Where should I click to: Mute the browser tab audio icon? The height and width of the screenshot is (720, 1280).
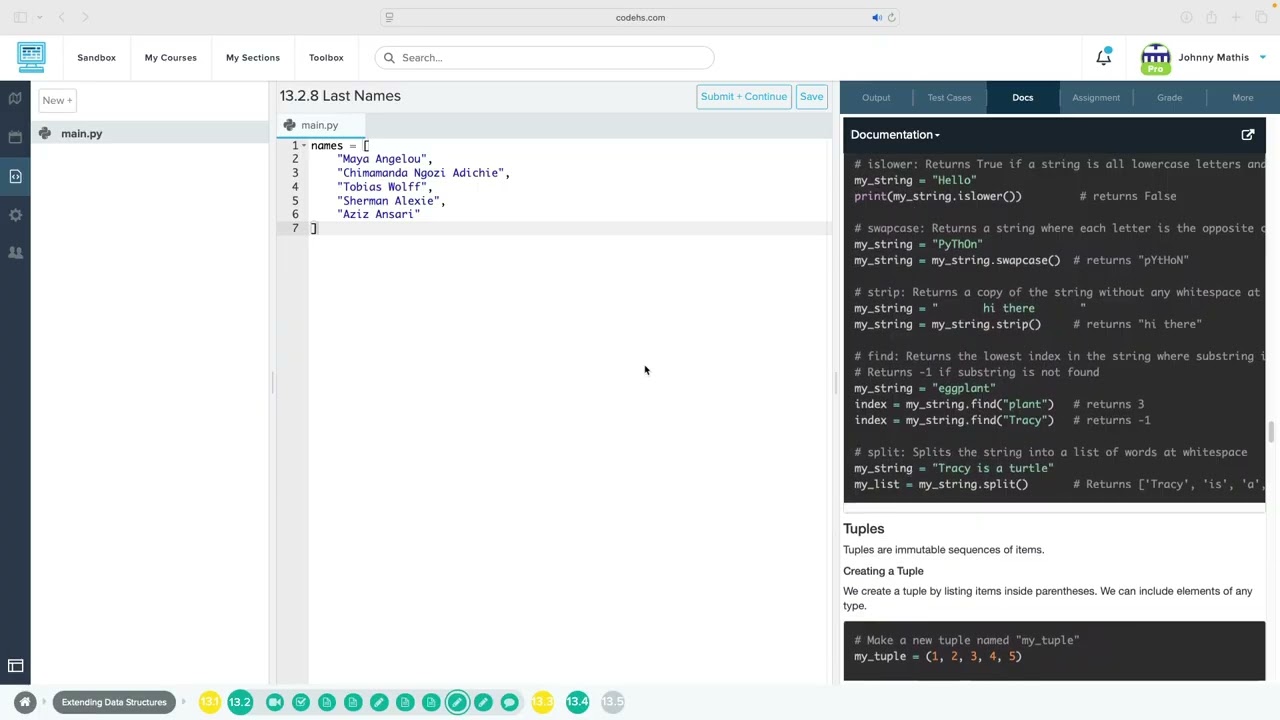click(x=876, y=17)
